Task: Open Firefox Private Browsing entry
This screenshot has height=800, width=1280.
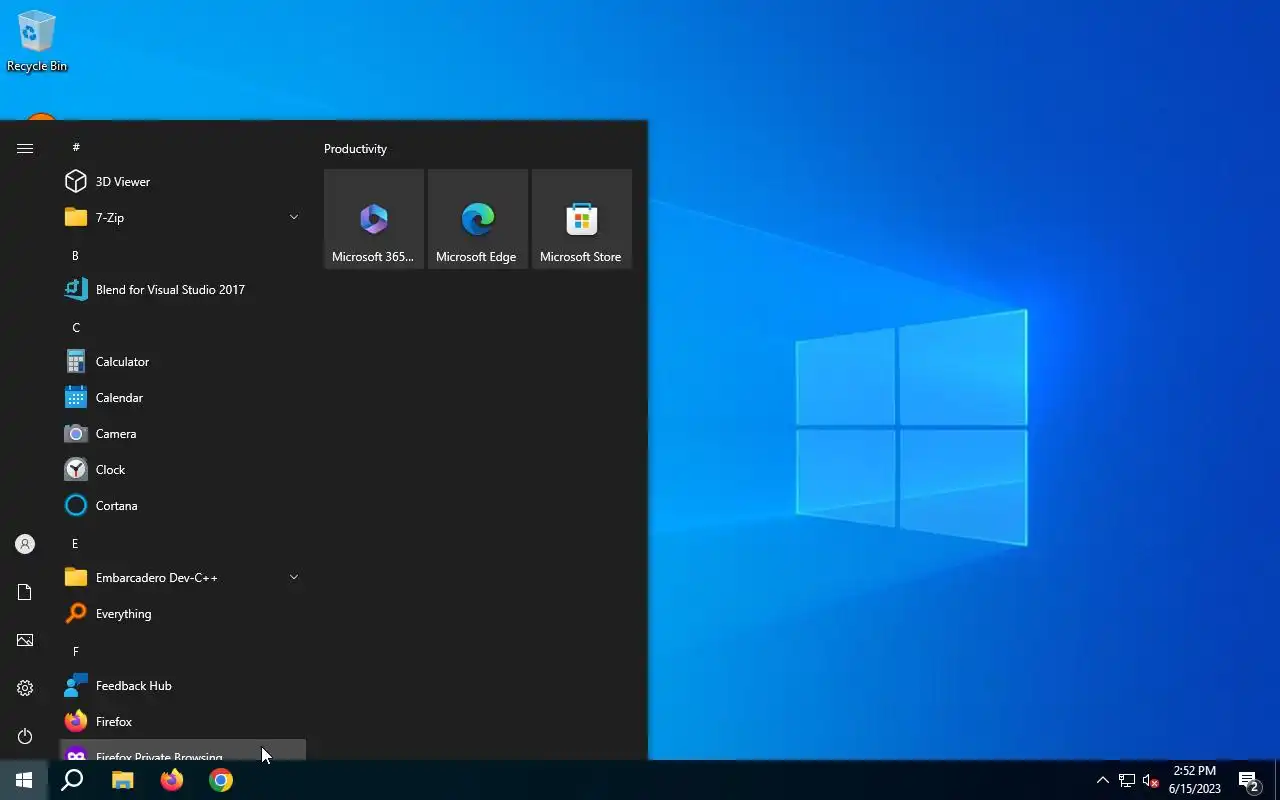Action: pos(183,750)
